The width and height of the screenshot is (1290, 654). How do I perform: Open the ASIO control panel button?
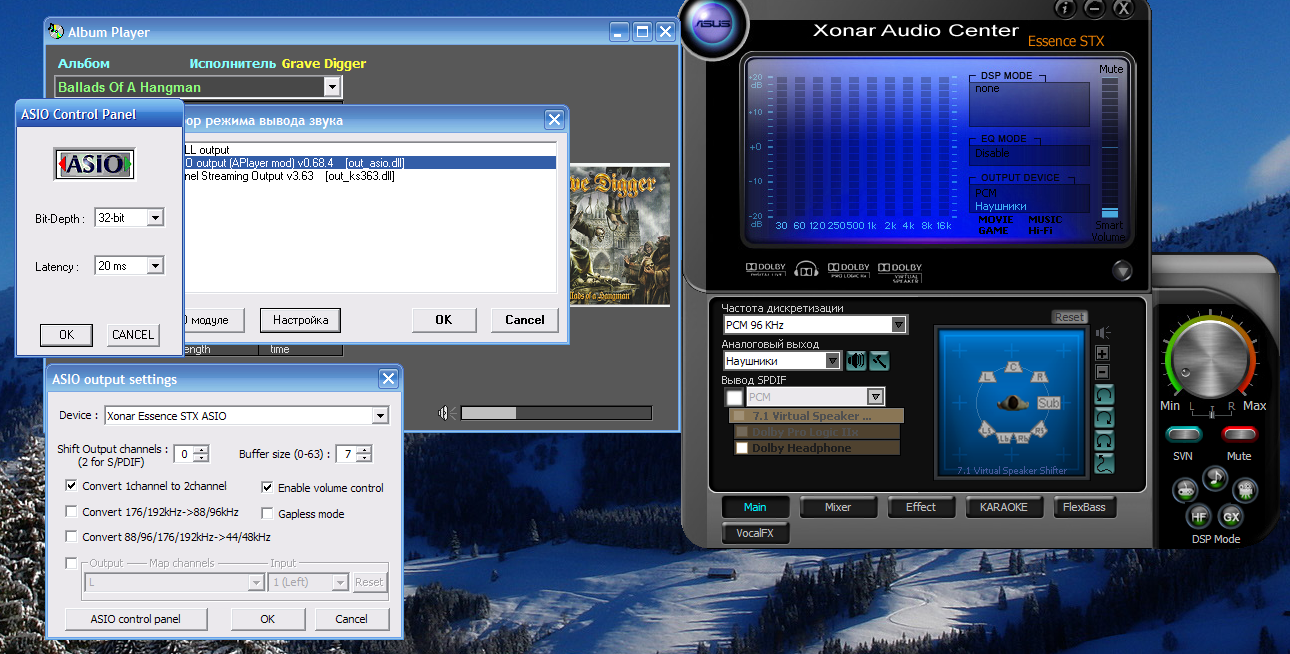click(x=136, y=619)
